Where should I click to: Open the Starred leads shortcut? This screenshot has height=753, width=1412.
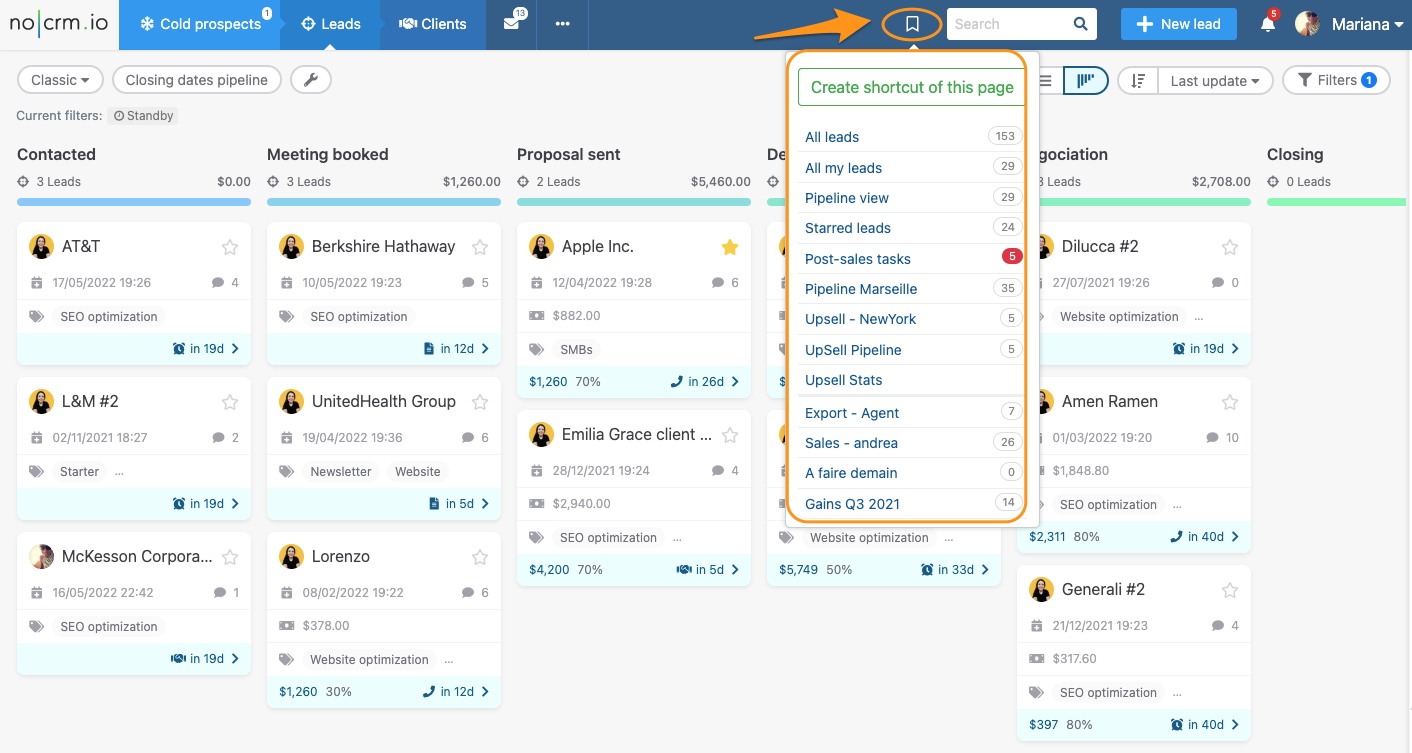click(x=847, y=228)
